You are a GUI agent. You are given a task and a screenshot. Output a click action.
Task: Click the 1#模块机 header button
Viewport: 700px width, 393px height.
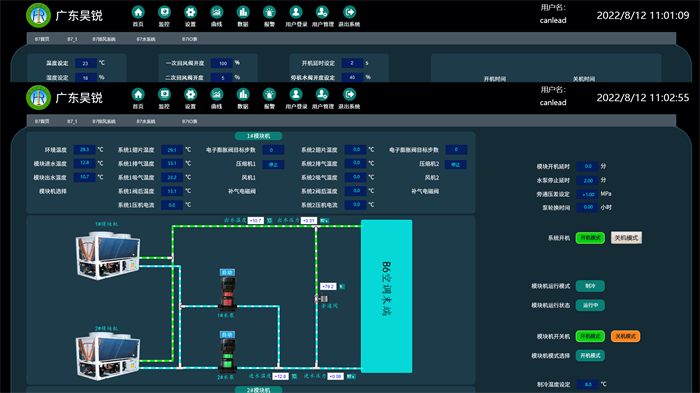(258, 136)
